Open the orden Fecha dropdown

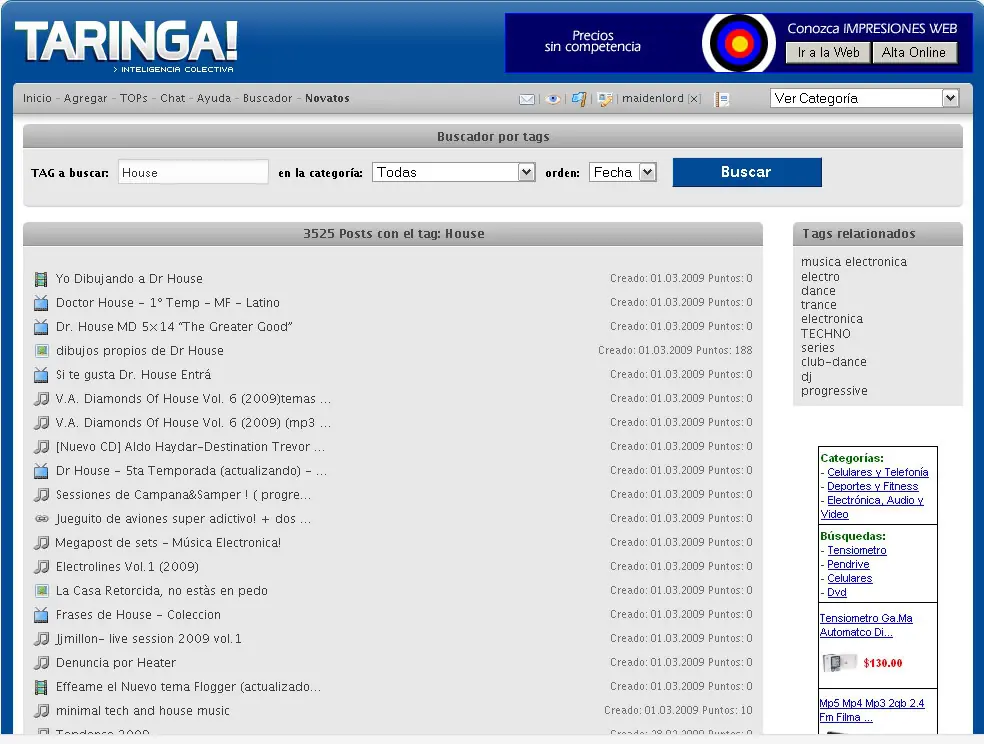(x=623, y=173)
